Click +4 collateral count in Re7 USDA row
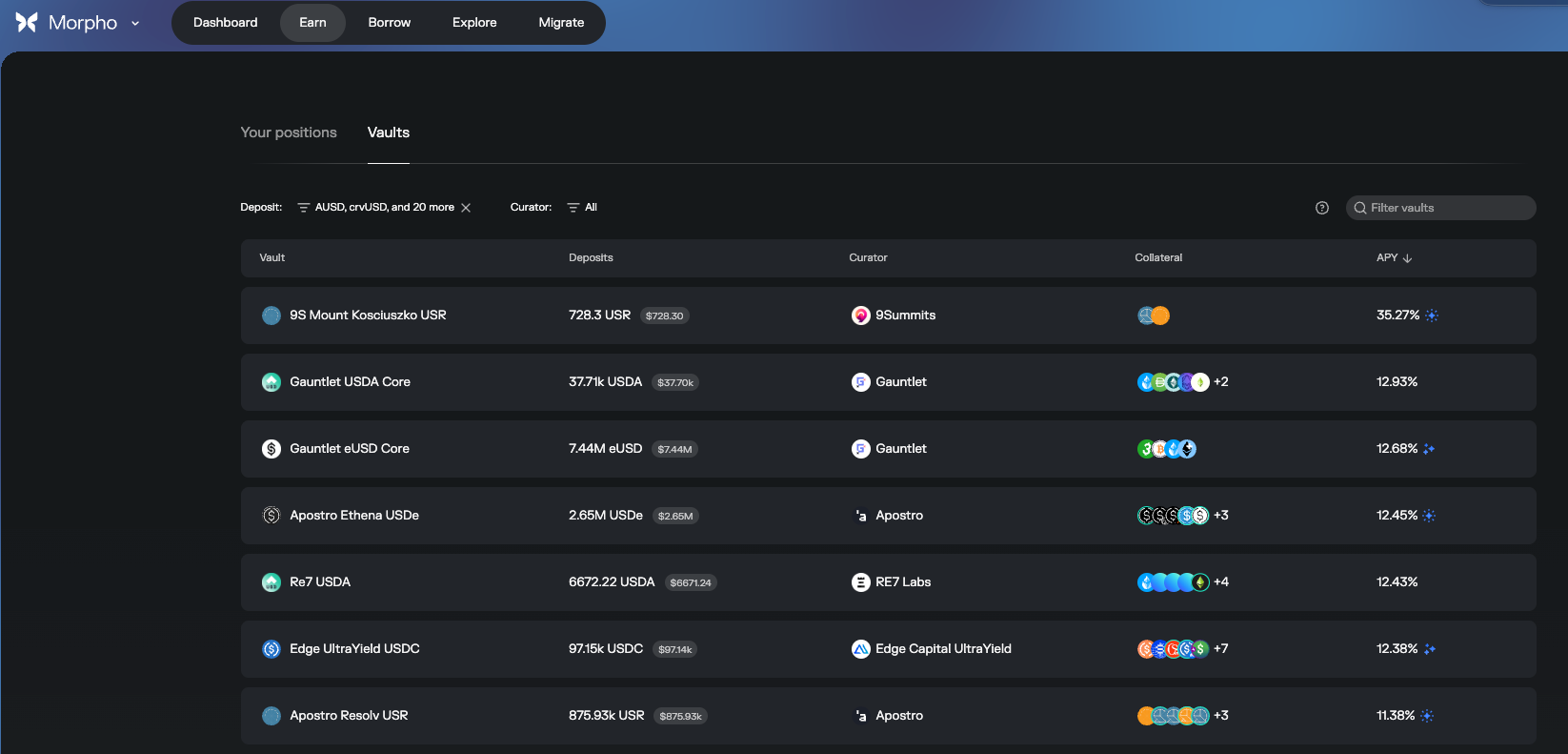 [x=1221, y=582]
